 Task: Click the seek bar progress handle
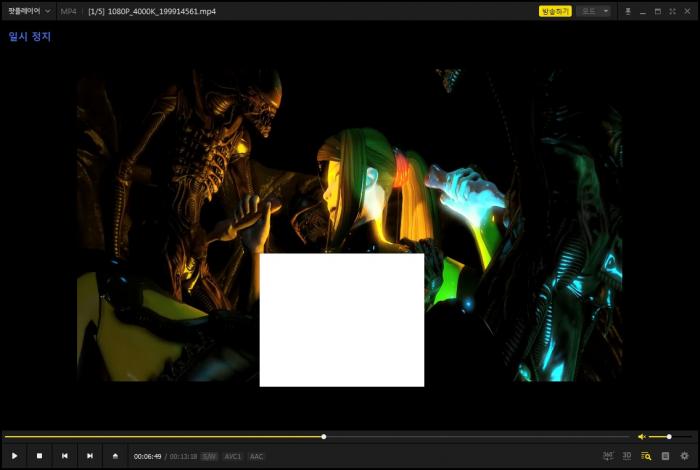click(324, 437)
